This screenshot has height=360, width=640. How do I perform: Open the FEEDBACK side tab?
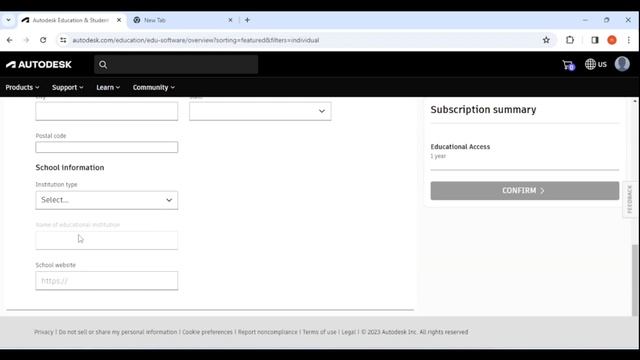tap(630, 199)
